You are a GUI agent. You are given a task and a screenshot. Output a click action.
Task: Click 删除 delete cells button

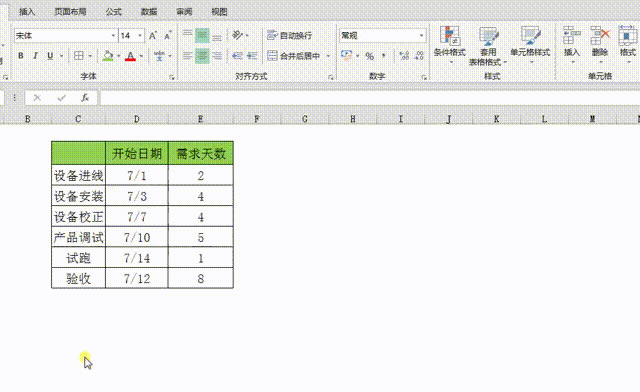pyautogui.click(x=600, y=45)
